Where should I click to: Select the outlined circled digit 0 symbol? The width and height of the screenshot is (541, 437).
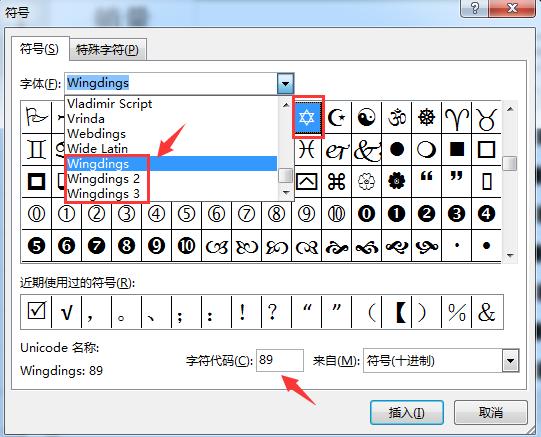click(36, 214)
